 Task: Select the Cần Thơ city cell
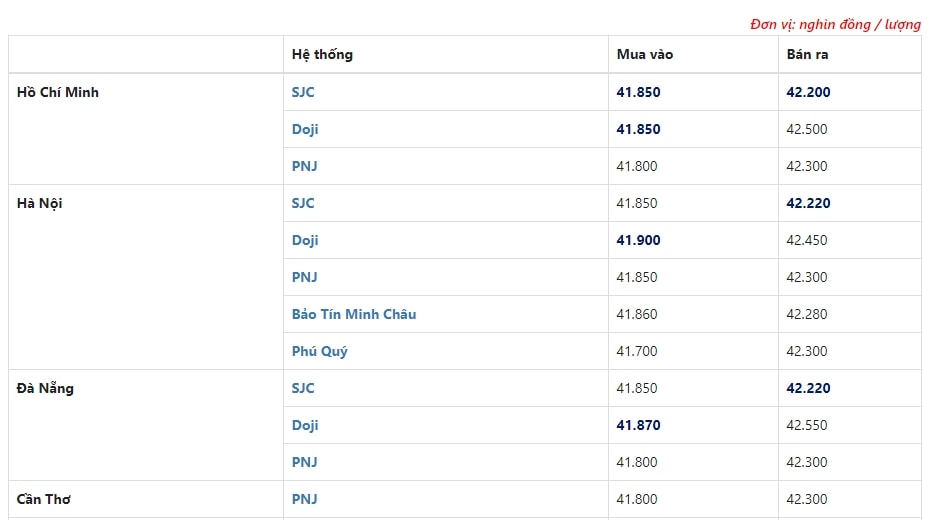tap(146, 500)
